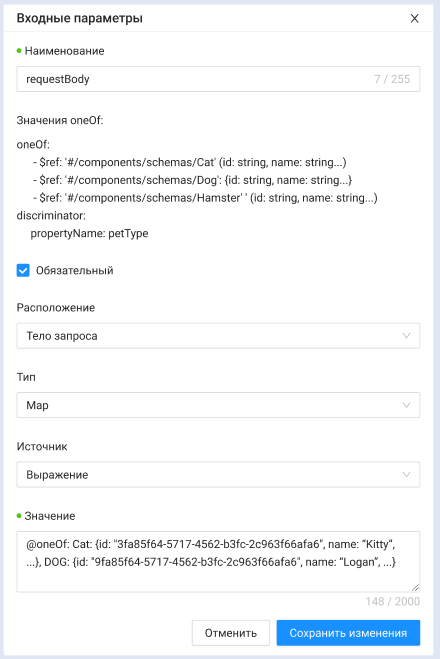Click the Отменить button
The height and width of the screenshot is (659, 440).
coord(231,633)
